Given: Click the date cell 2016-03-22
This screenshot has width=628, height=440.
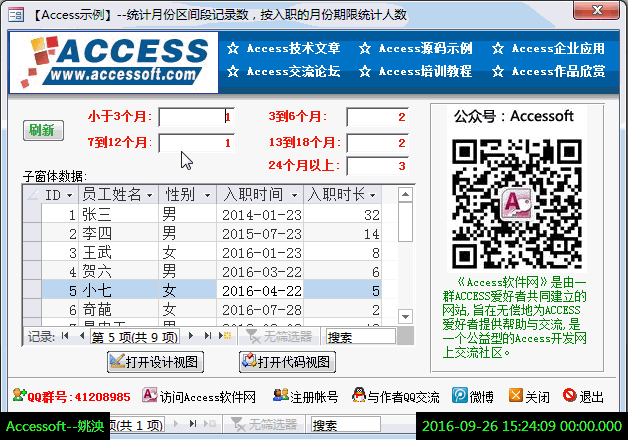Looking at the screenshot, I should 260,271.
